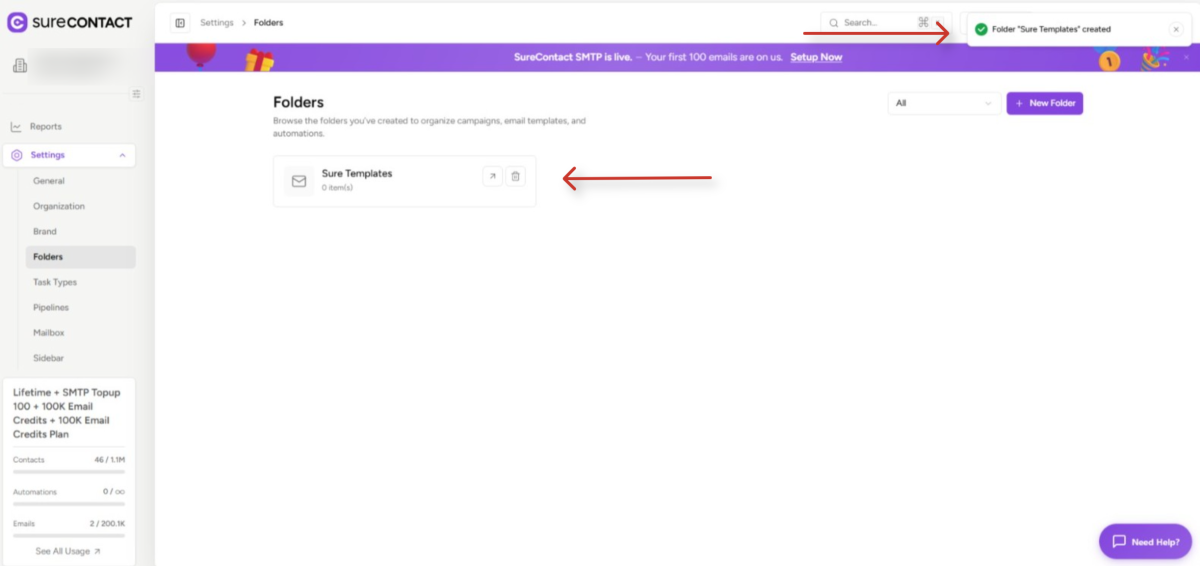Click the Folders breadcrumb
This screenshot has height=566, width=1200.
(268, 22)
